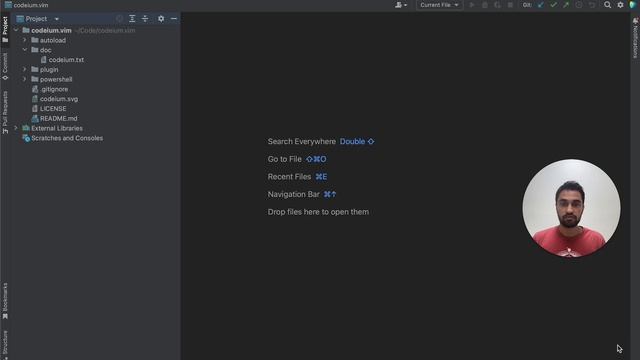Open Project panel gear options
Image resolution: width=640 pixels, height=360 pixels.
click(x=161, y=19)
